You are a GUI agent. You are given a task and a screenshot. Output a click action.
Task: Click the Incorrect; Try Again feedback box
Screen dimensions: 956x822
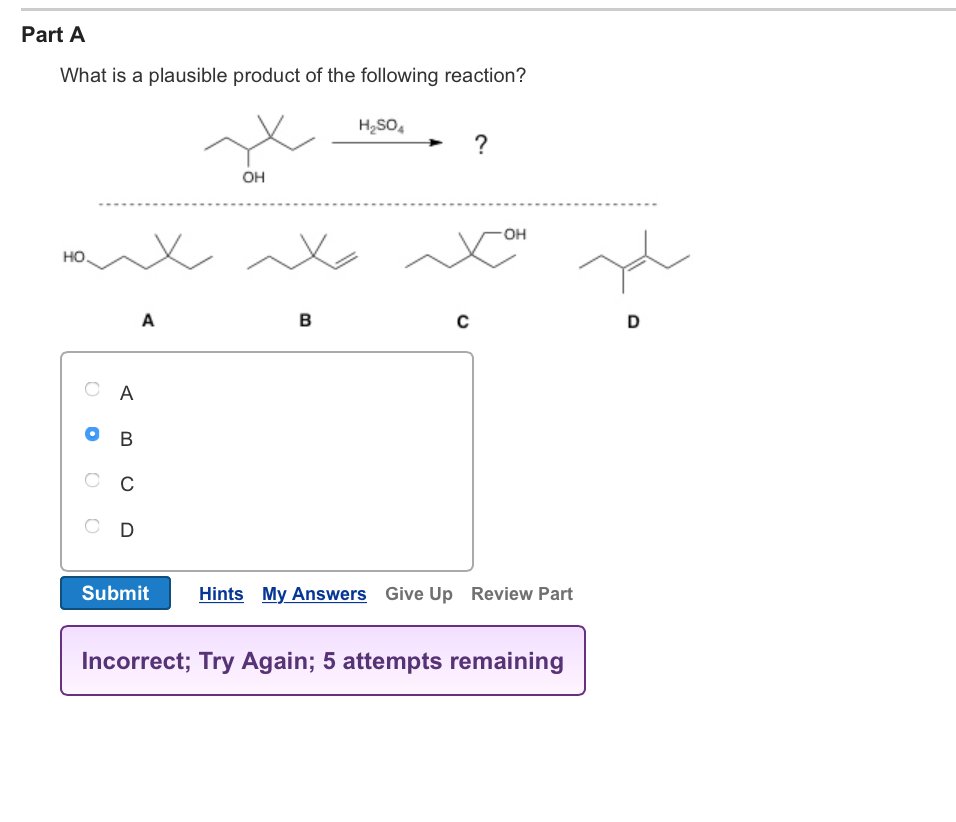point(322,660)
